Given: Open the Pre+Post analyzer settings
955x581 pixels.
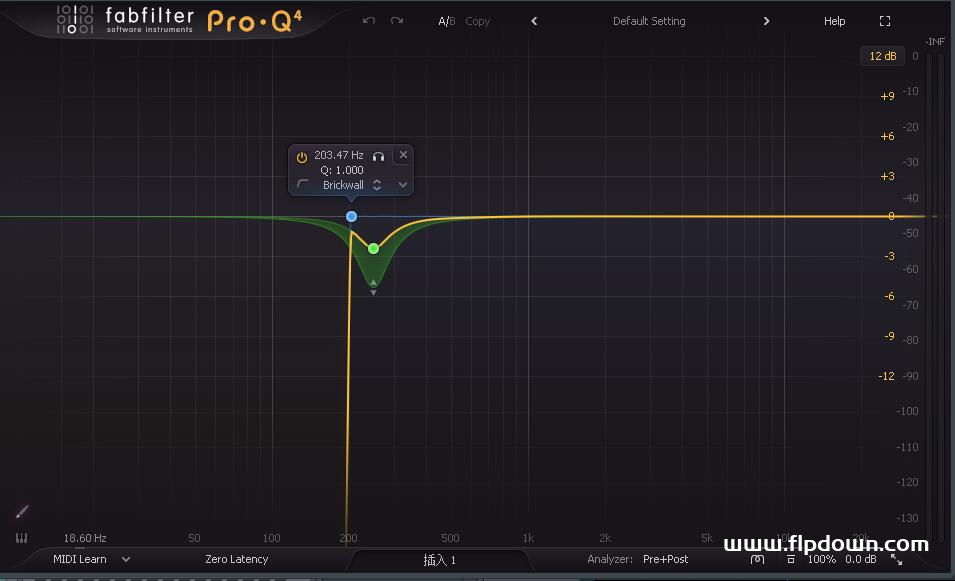Looking at the screenshot, I should click(665, 559).
